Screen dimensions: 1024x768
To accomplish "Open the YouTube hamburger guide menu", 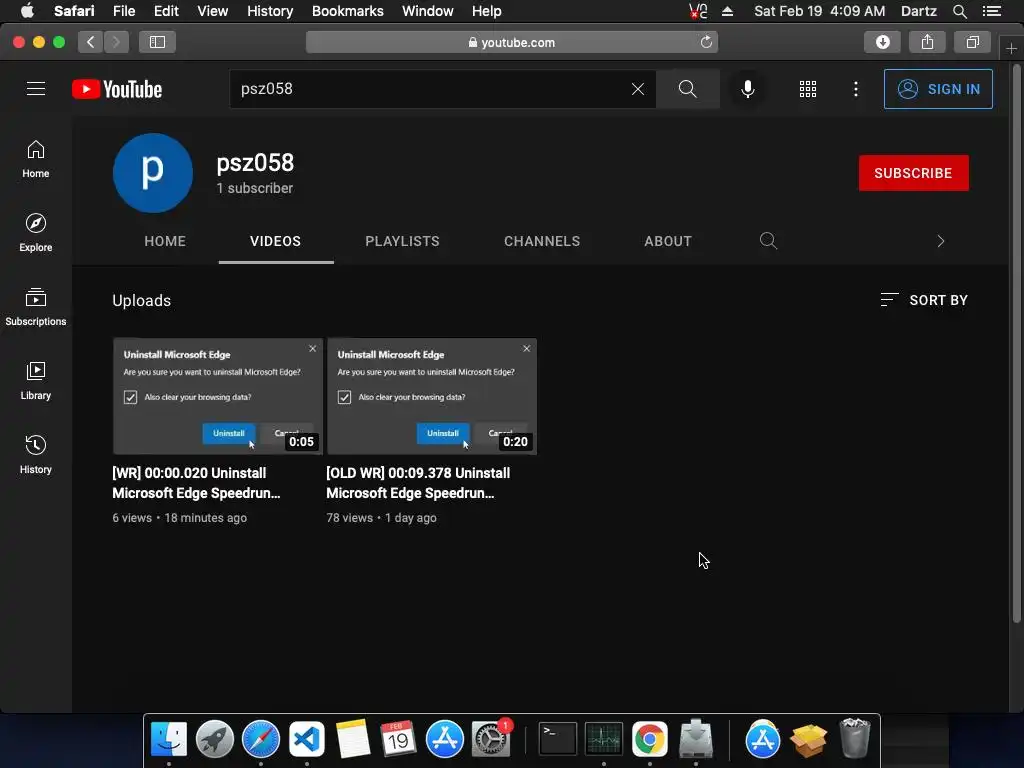I will (x=36, y=89).
